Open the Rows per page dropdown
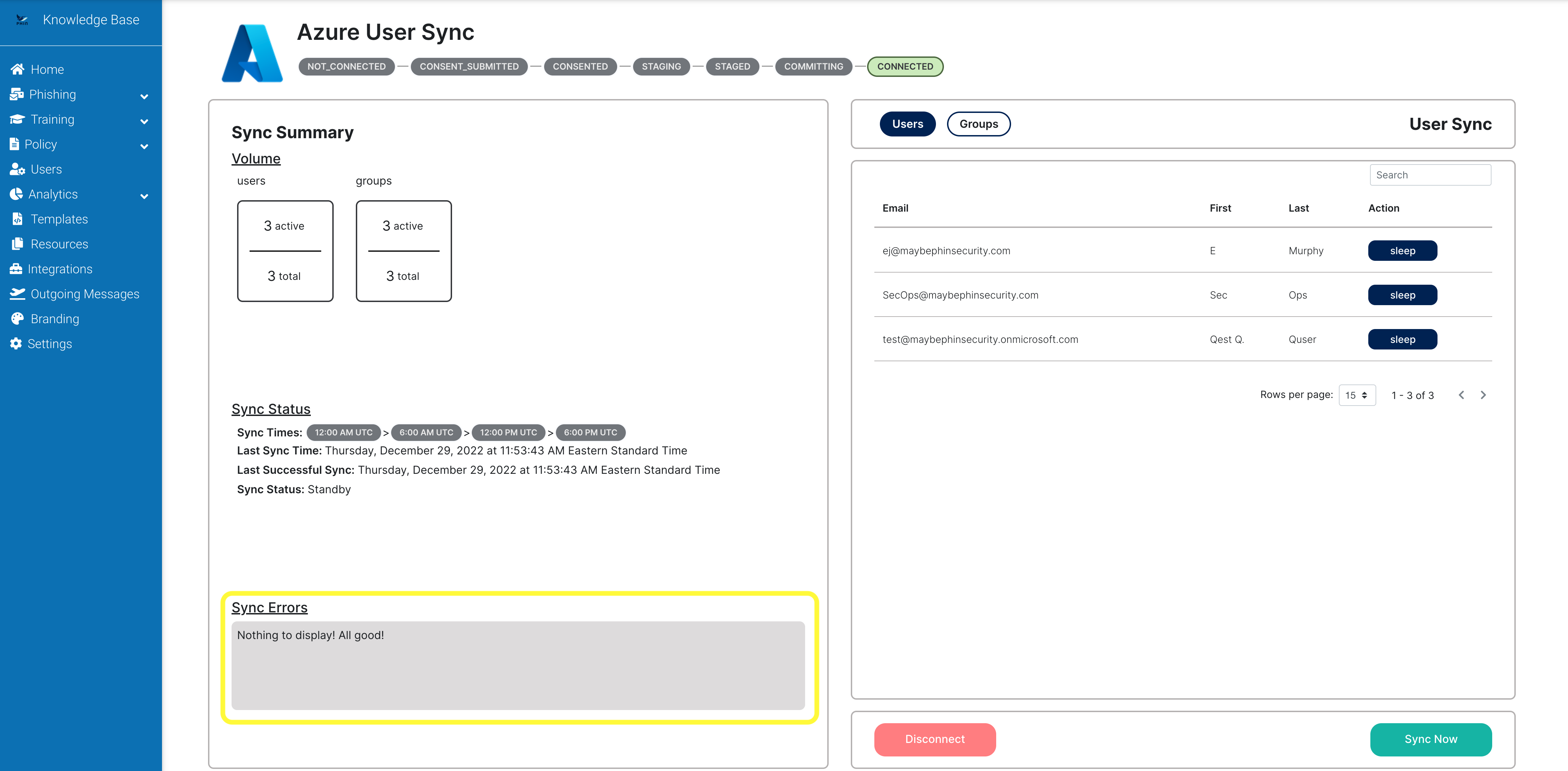This screenshot has width=1568, height=771. point(1357,395)
